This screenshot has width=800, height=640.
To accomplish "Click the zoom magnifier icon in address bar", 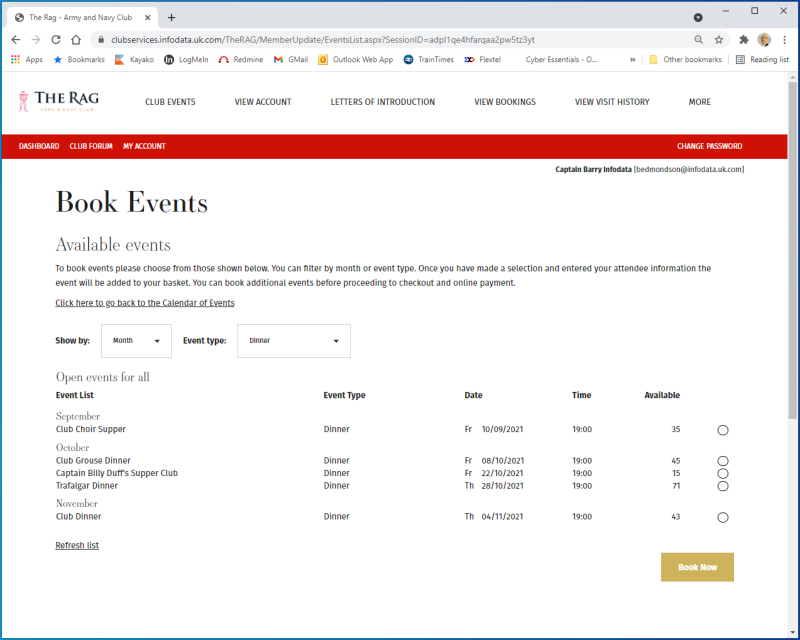I will [698, 40].
